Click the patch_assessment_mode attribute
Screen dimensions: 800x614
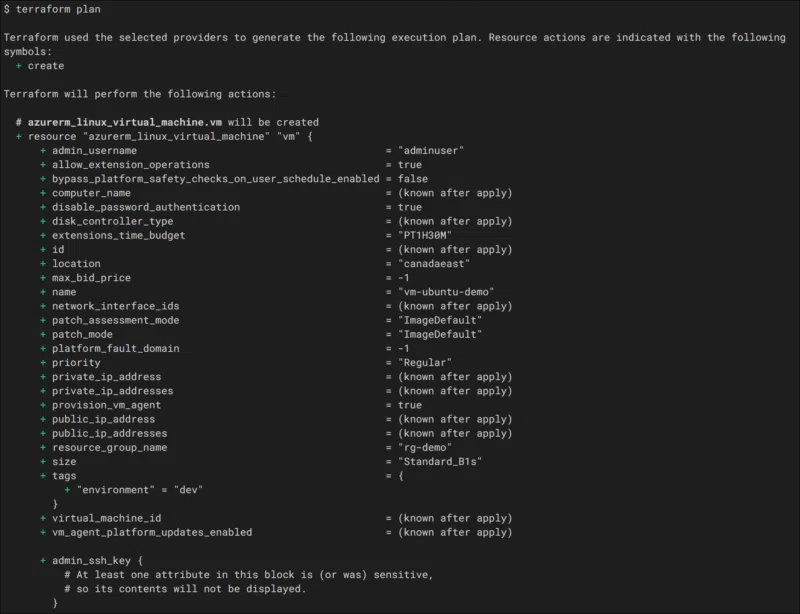pyautogui.click(x=116, y=320)
